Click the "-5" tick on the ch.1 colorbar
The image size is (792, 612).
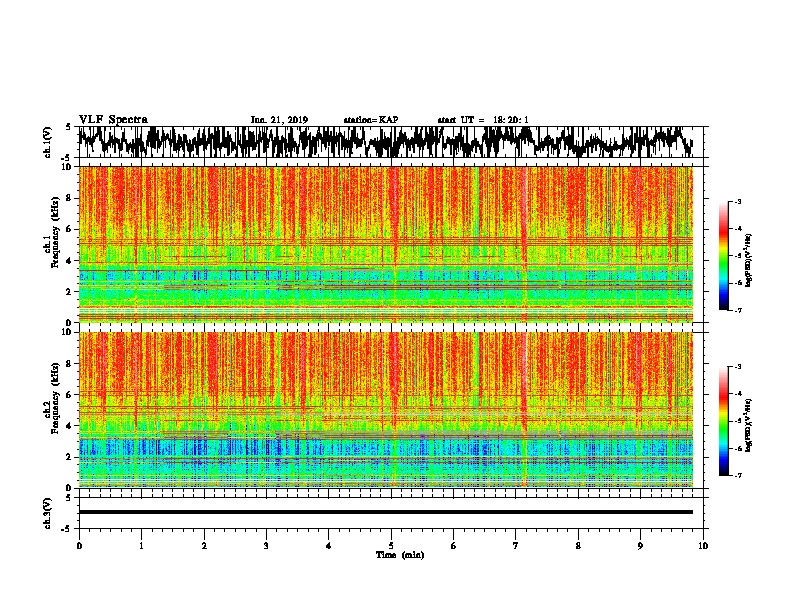737,256
